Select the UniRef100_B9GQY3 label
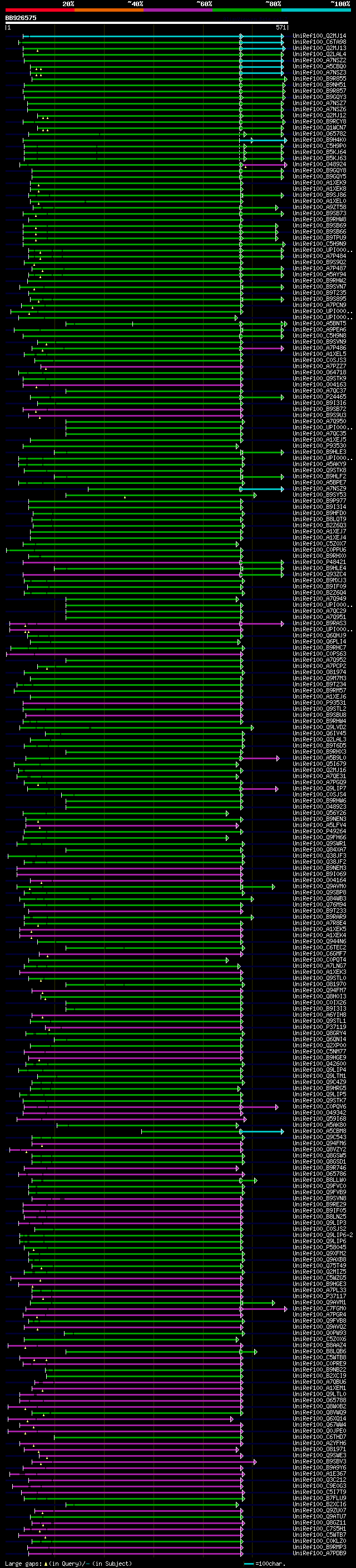Image resolution: width=356 pixels, height=1568 pixels. coord(319,97)
